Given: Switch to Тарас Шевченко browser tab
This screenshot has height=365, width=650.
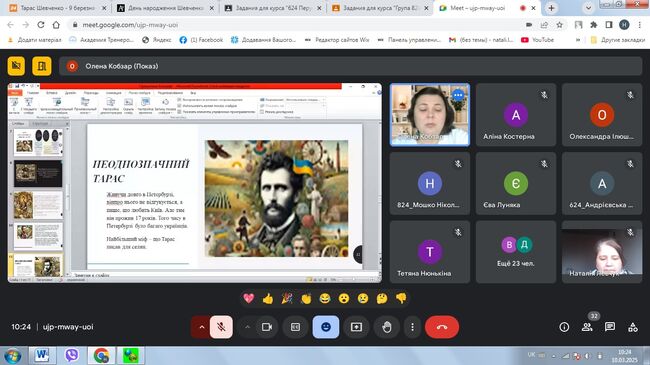Looking at the screenshot, I should pos(57,8).
